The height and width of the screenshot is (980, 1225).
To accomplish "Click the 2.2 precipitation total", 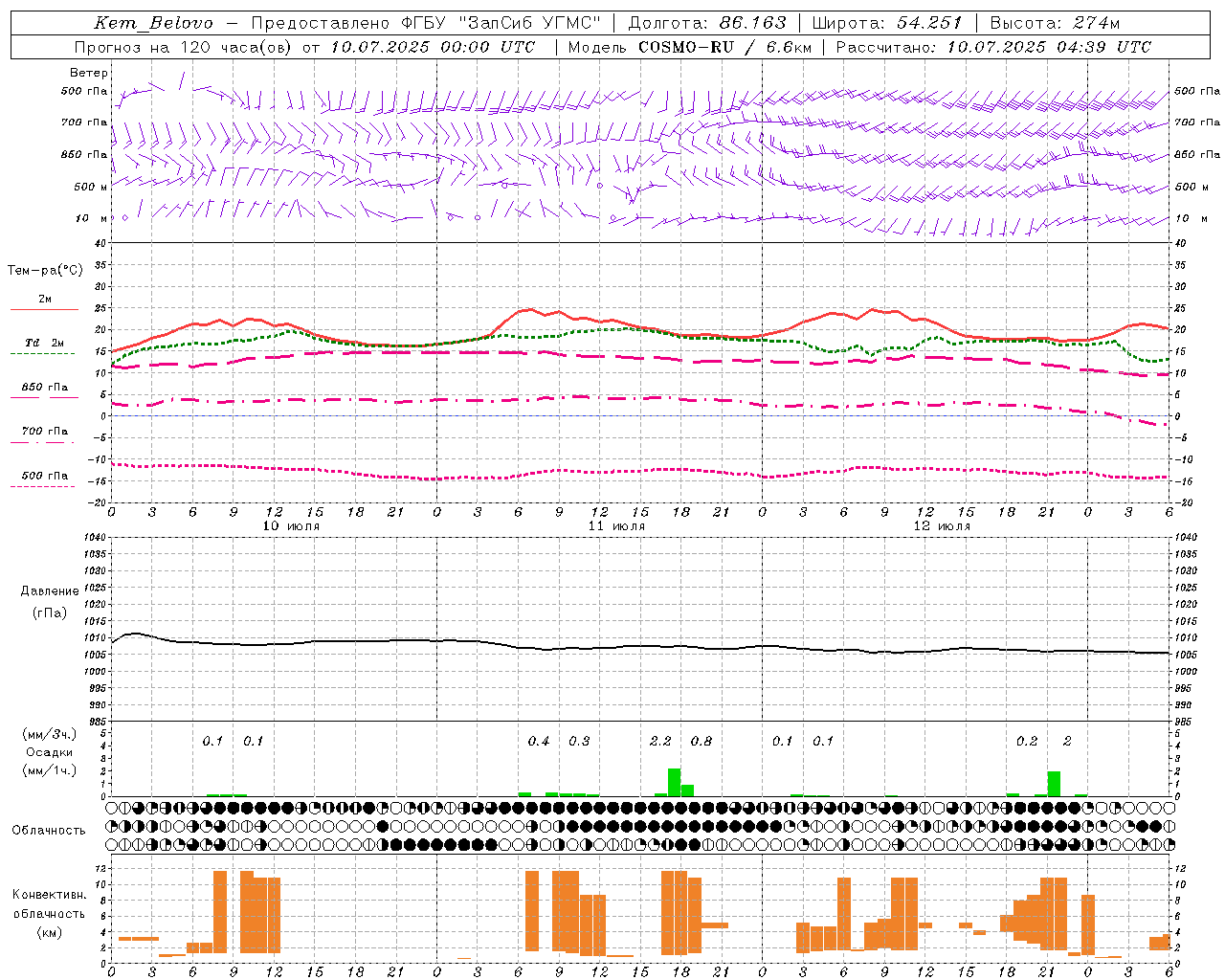I will click(660, 741).
